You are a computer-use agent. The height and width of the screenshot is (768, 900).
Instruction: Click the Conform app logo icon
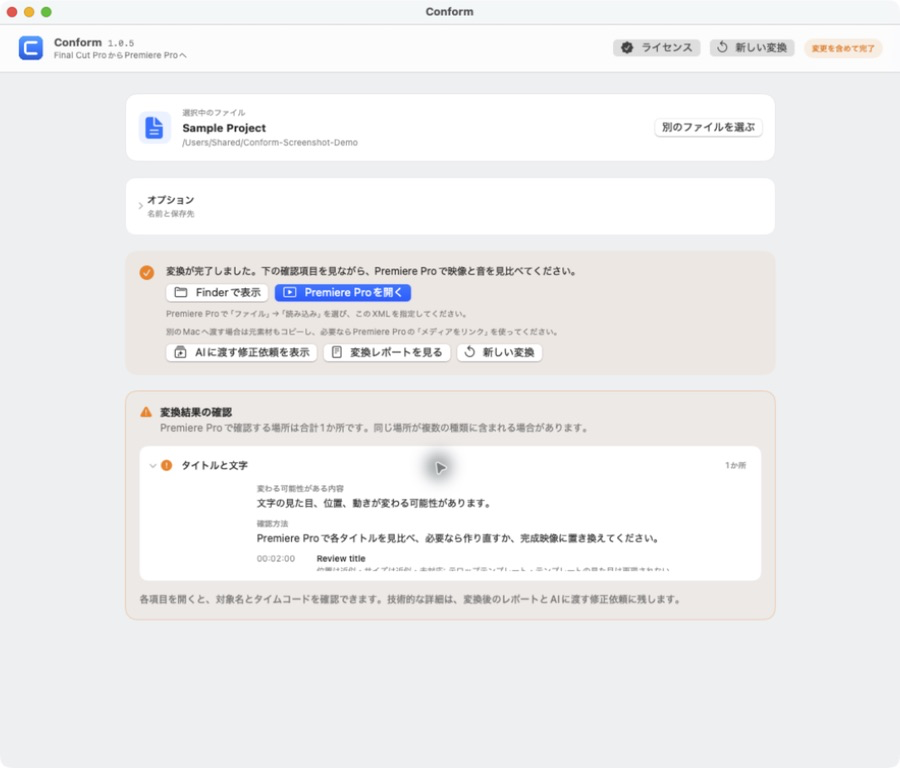(x=30, y=48)
